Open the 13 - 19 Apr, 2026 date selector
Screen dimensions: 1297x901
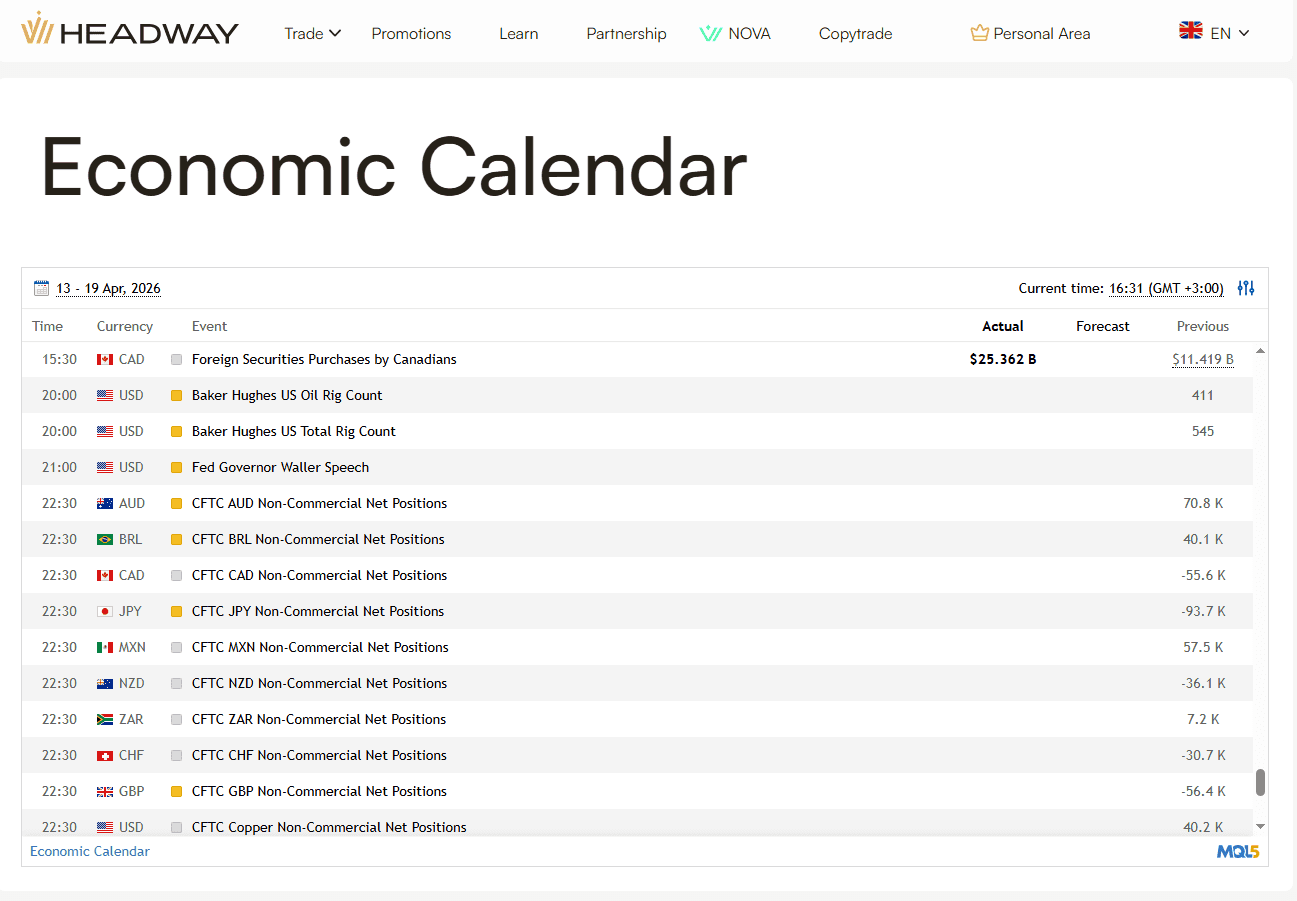point(108,288)
